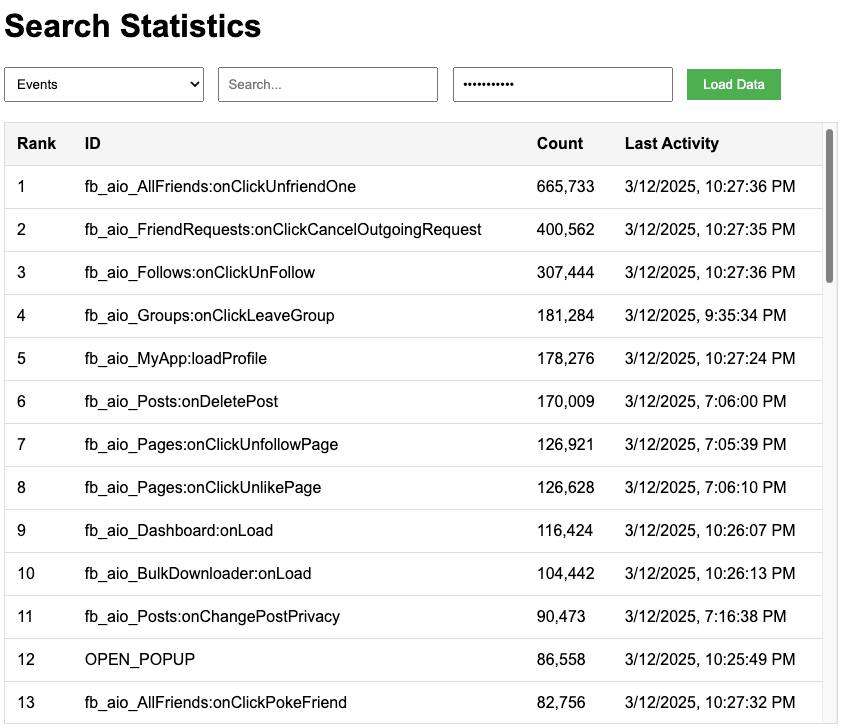
Task: Click the count value 126,921
Action: click(566, 445)
